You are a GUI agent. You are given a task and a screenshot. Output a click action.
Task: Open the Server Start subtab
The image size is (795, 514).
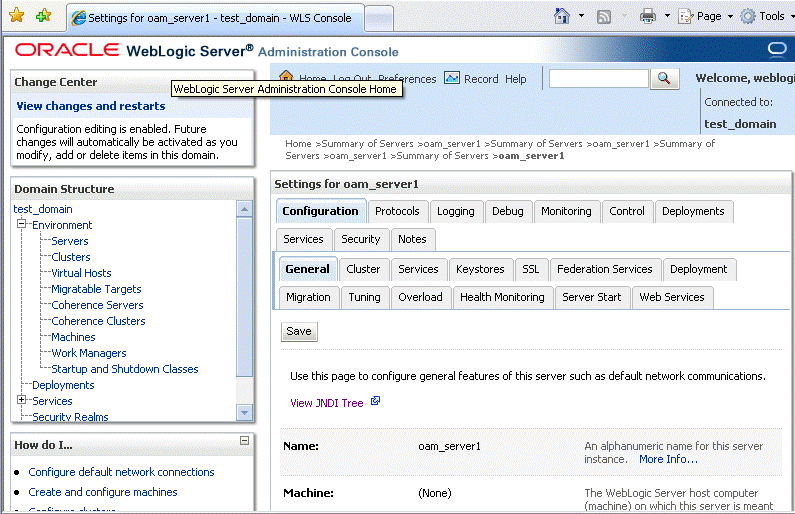pos(592,297)
